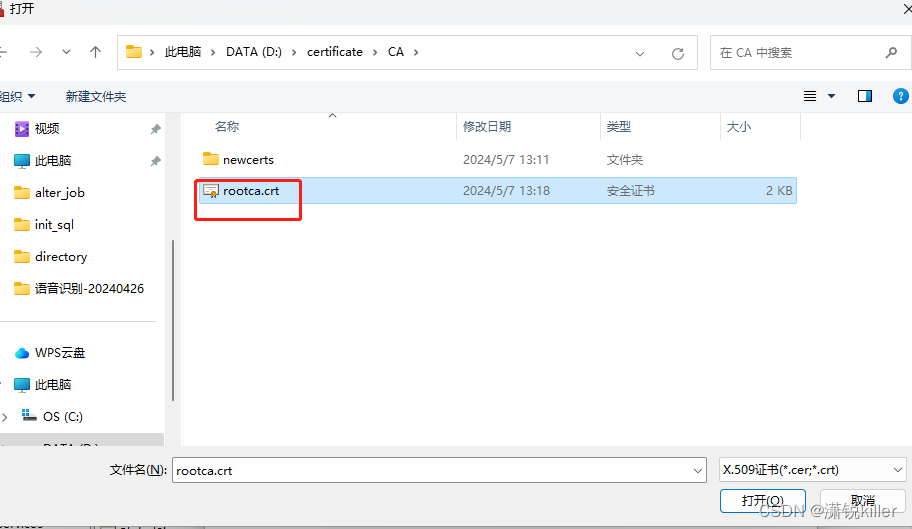
Task: Open address bar history dropdown
Action: coord(640,53)
